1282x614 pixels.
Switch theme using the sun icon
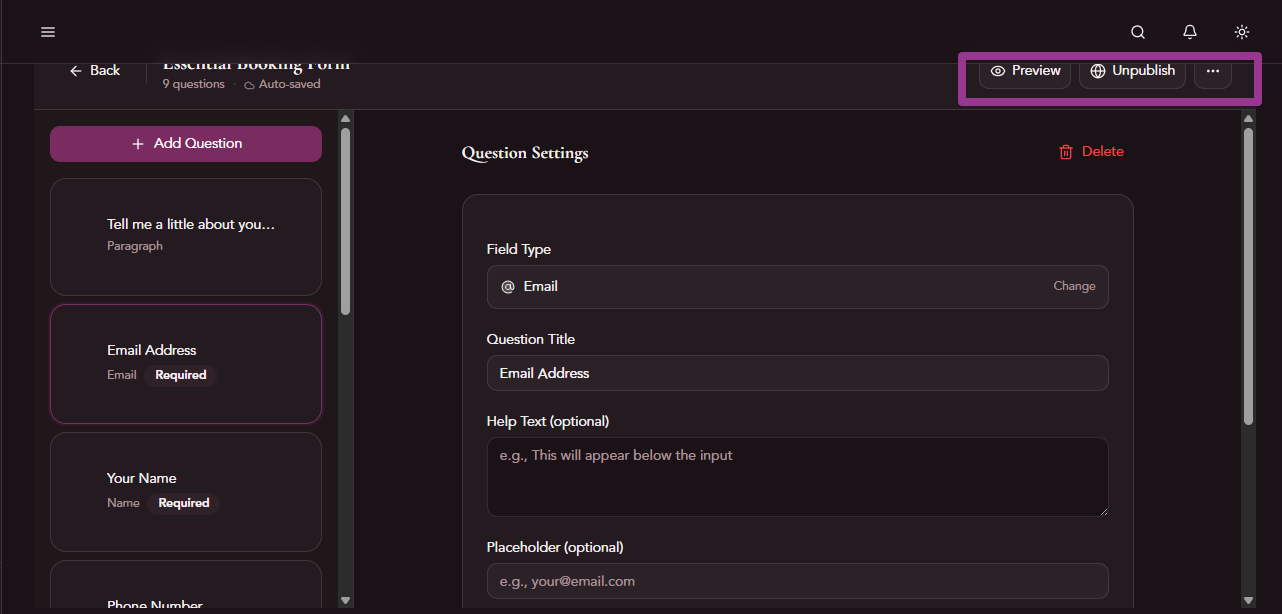point(1241,31)
